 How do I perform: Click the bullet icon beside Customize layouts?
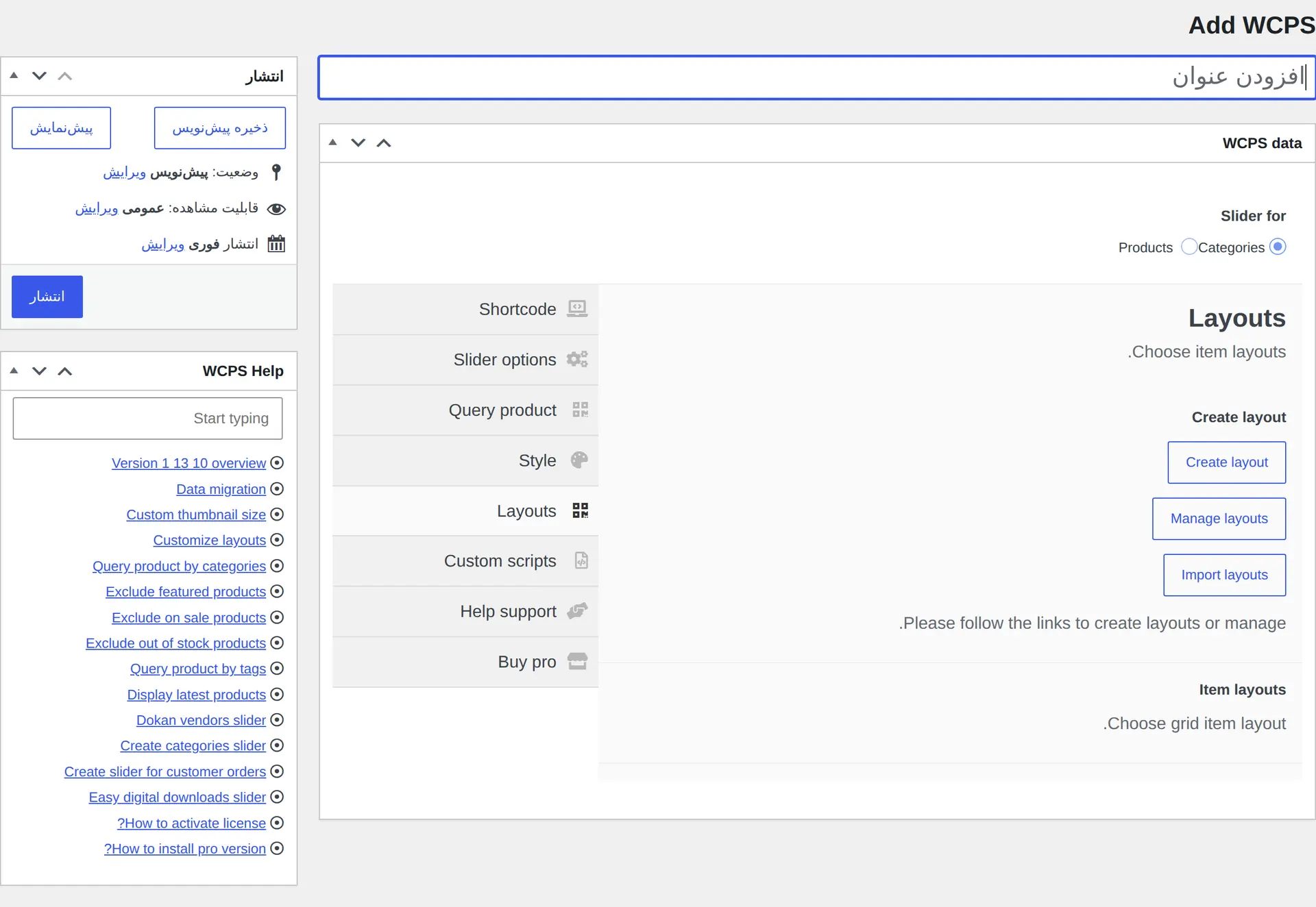277,540
